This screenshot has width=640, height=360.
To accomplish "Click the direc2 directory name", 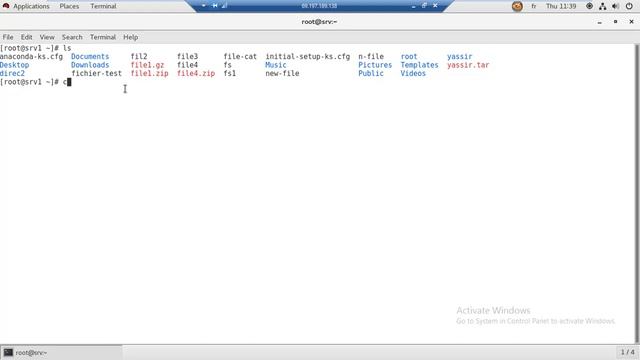I will click(12, 73).
